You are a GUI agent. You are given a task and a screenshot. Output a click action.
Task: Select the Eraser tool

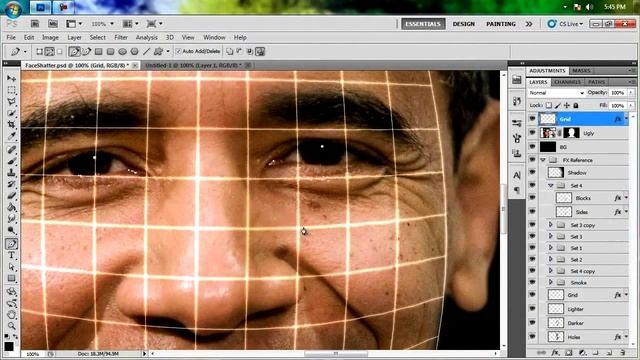[x=11, y=196]
